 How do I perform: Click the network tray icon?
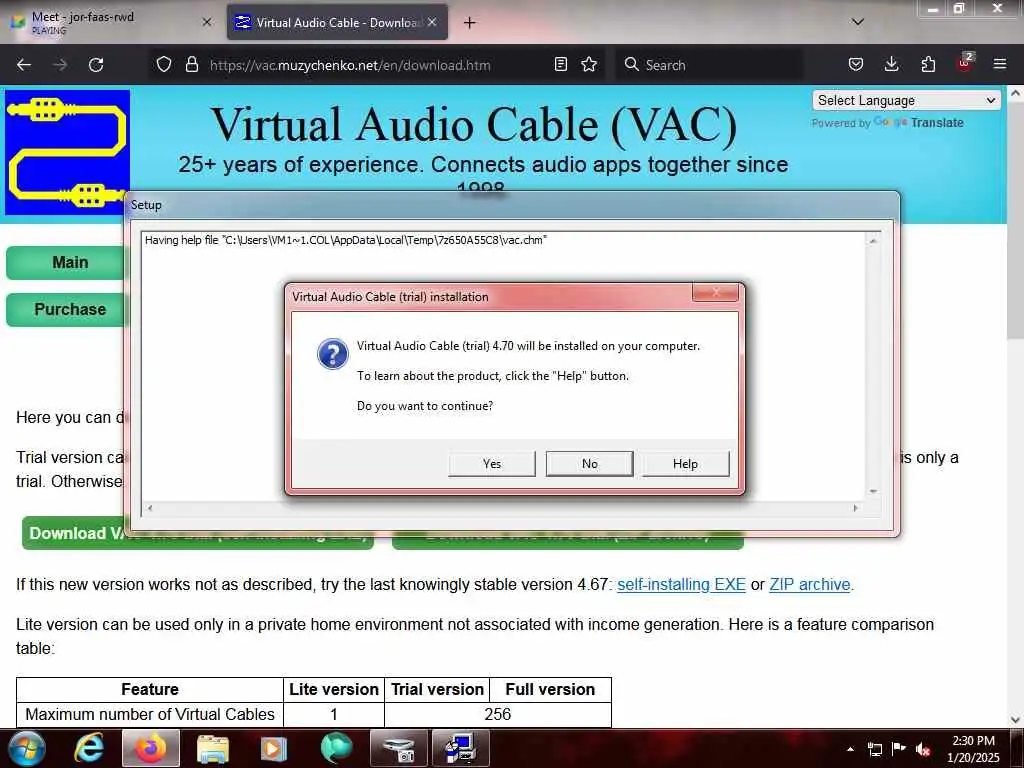coord(874,749)
